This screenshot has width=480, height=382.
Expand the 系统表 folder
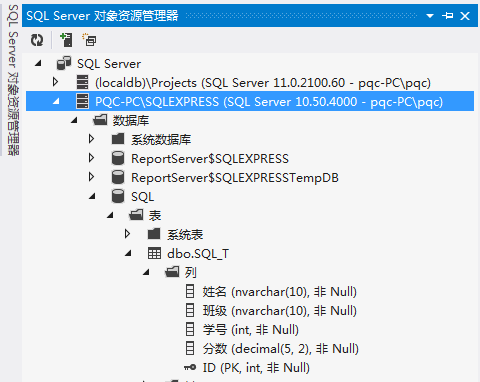(127, 234)
